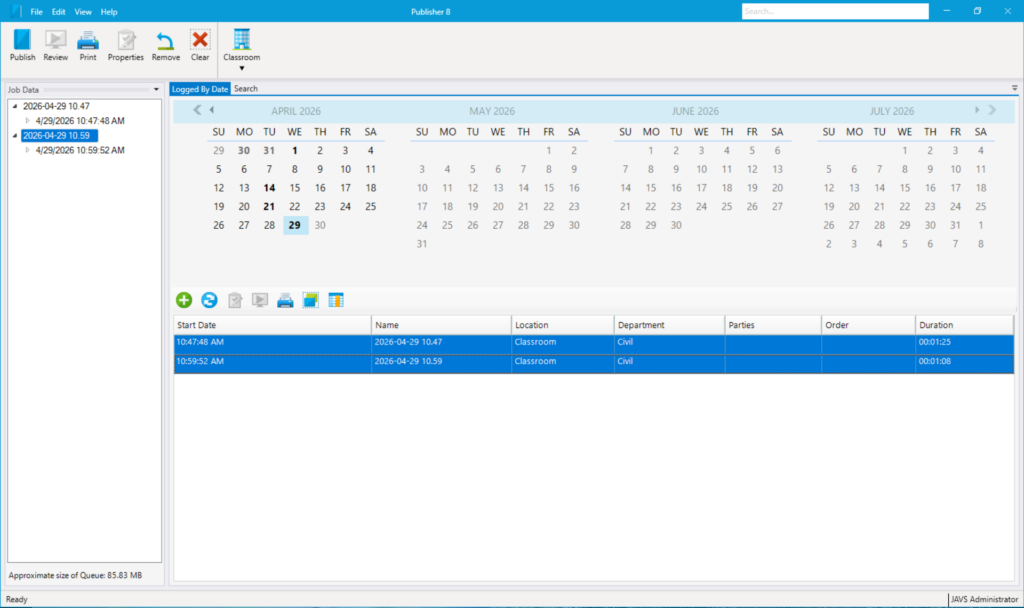This screenshot has width=1024, height=608.
Task: Open the Job Data panel dropdown arrow
Action: click(156, 89)
